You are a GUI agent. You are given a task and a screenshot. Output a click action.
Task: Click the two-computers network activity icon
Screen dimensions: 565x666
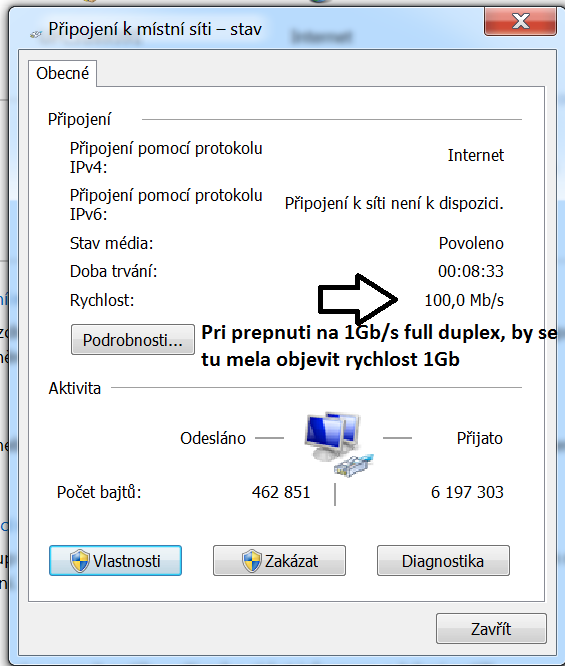[x=339, y=444]
